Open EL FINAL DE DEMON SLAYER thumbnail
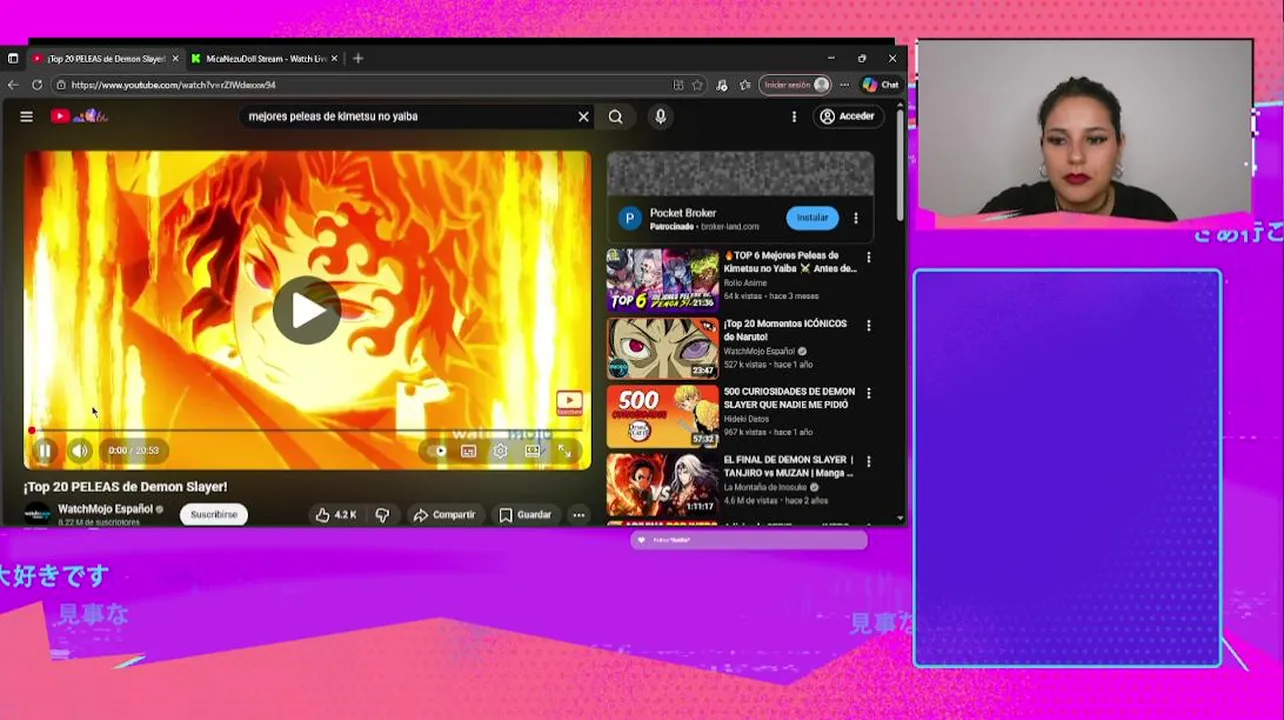 click(662, 484)
